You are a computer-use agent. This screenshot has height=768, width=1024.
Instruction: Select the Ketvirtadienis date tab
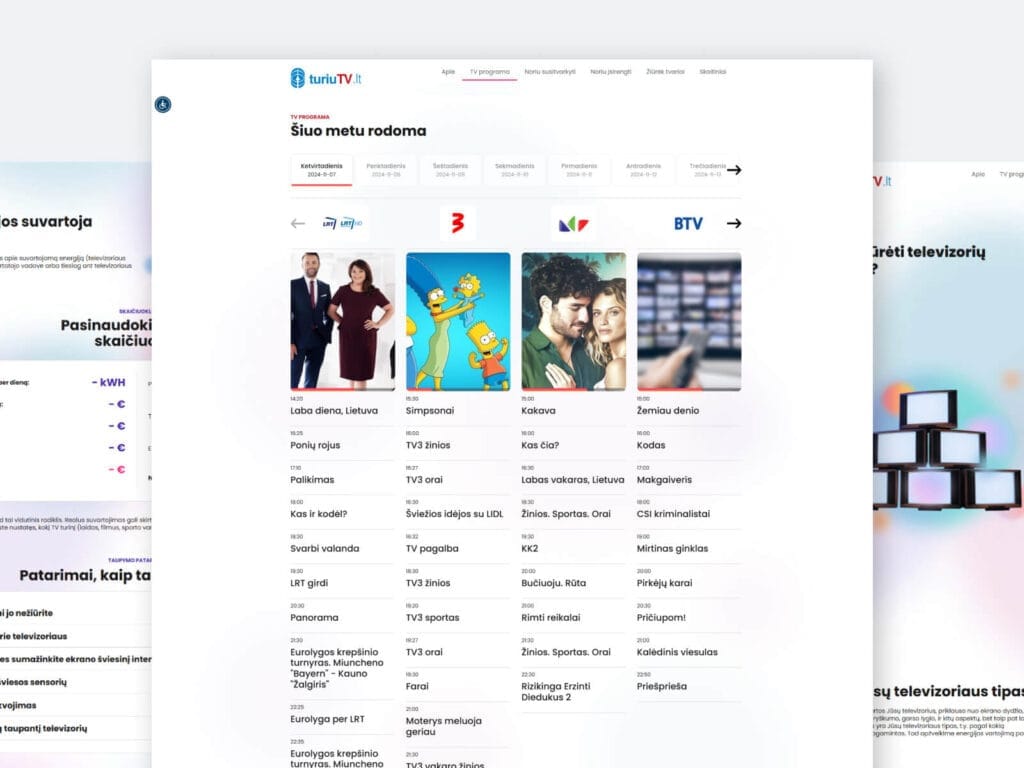click(321, 170)
